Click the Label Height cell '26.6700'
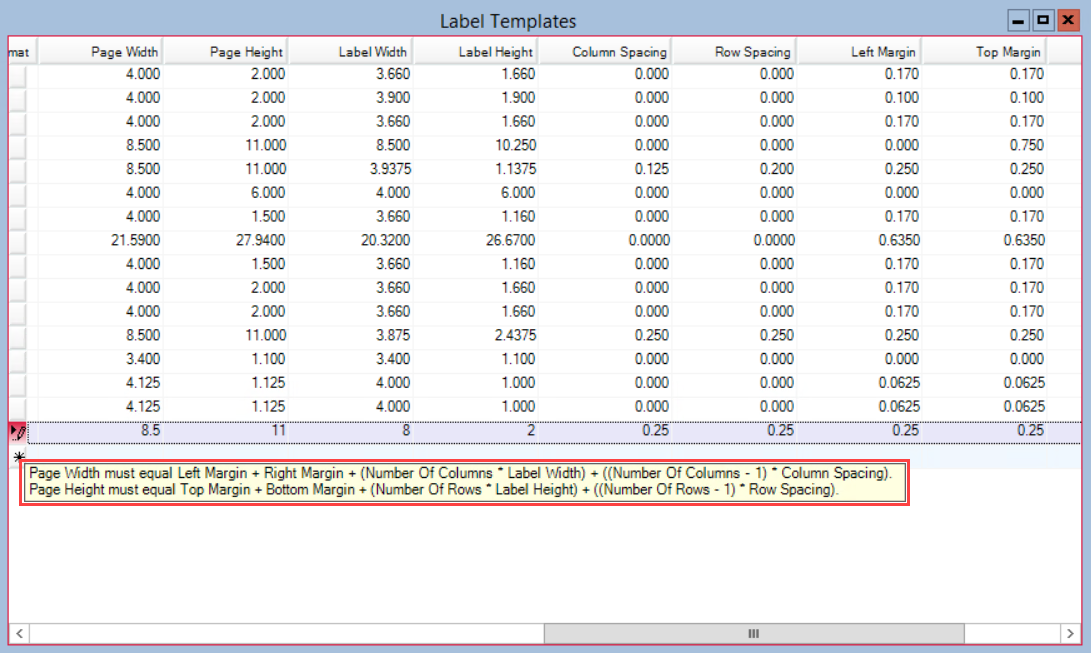 [476, 241]
